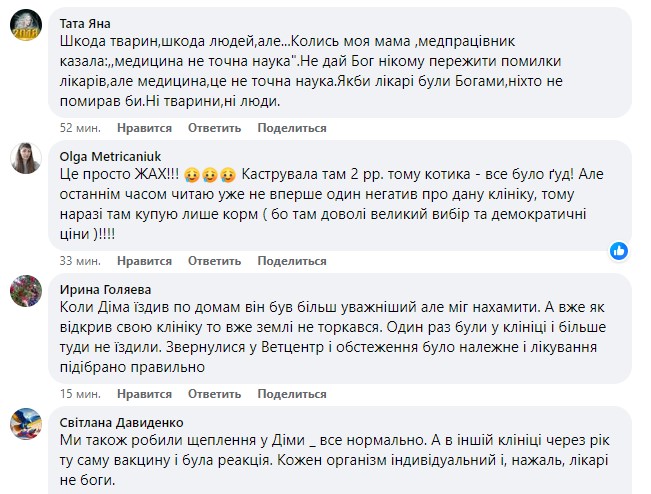The height and width of the screenshot is (494, 651).
Task: Reply to Тата Яна's comment
Action: (214, 128)
